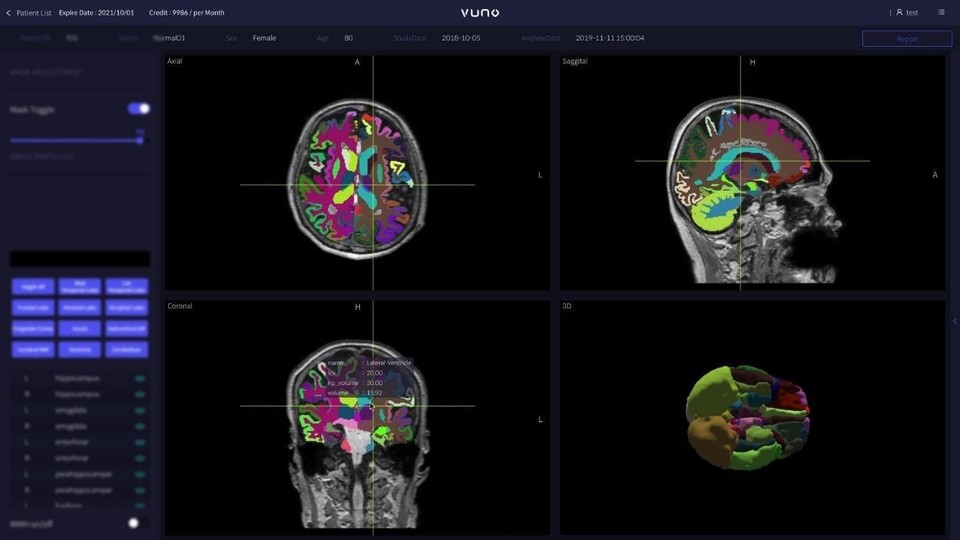Expand the right side panel chevron

click(x=954, y=321)
